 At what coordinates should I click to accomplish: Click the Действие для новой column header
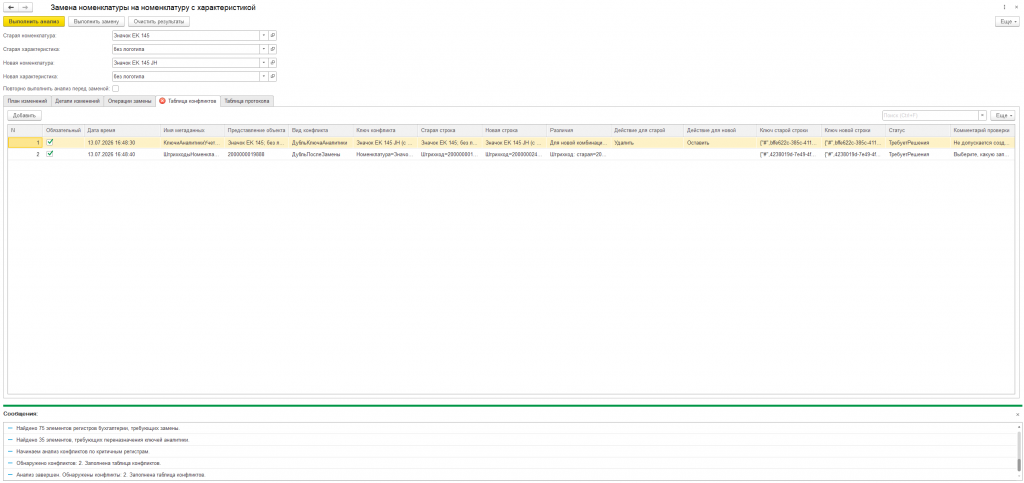coord(720,130)
